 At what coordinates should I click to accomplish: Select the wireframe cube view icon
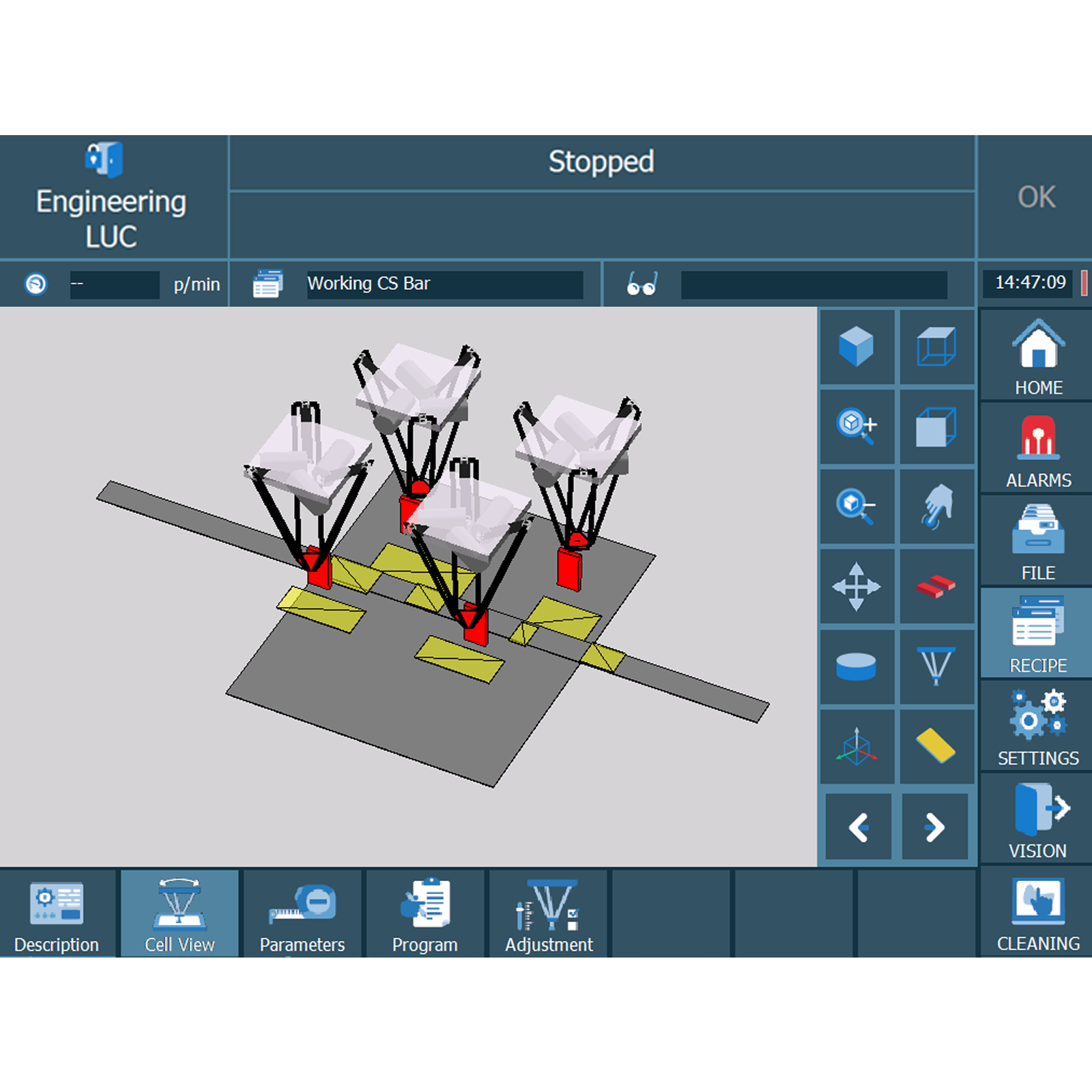click(936, 347)
